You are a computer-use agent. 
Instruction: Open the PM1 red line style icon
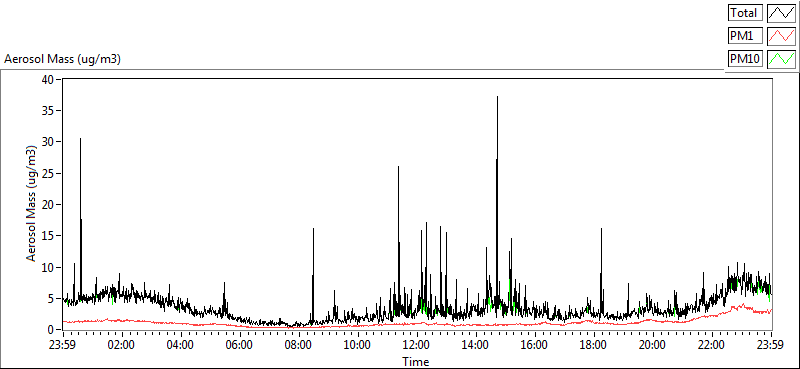click(x=781, y=36)
